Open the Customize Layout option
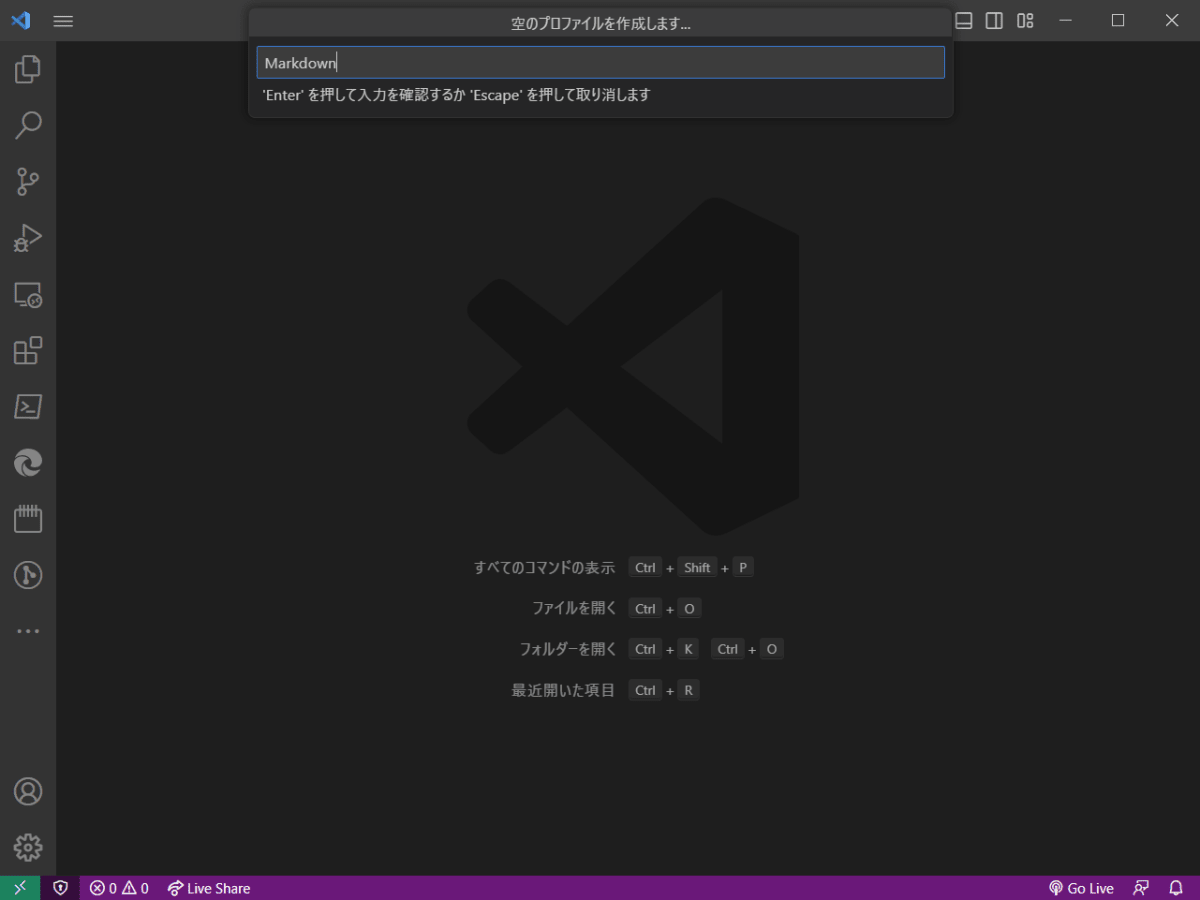 point(1025,20)
